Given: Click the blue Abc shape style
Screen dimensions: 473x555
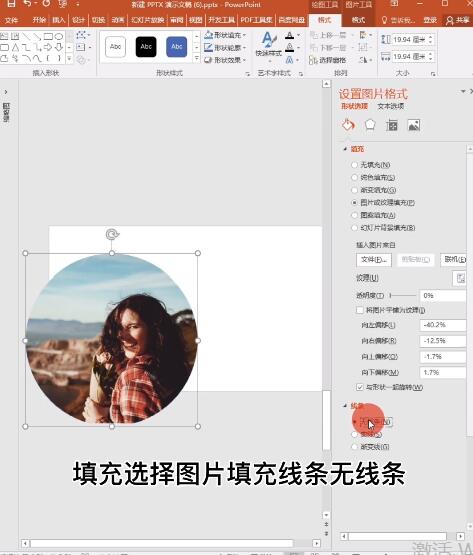Looking at the screenshot, I should (x=176, y=47).
